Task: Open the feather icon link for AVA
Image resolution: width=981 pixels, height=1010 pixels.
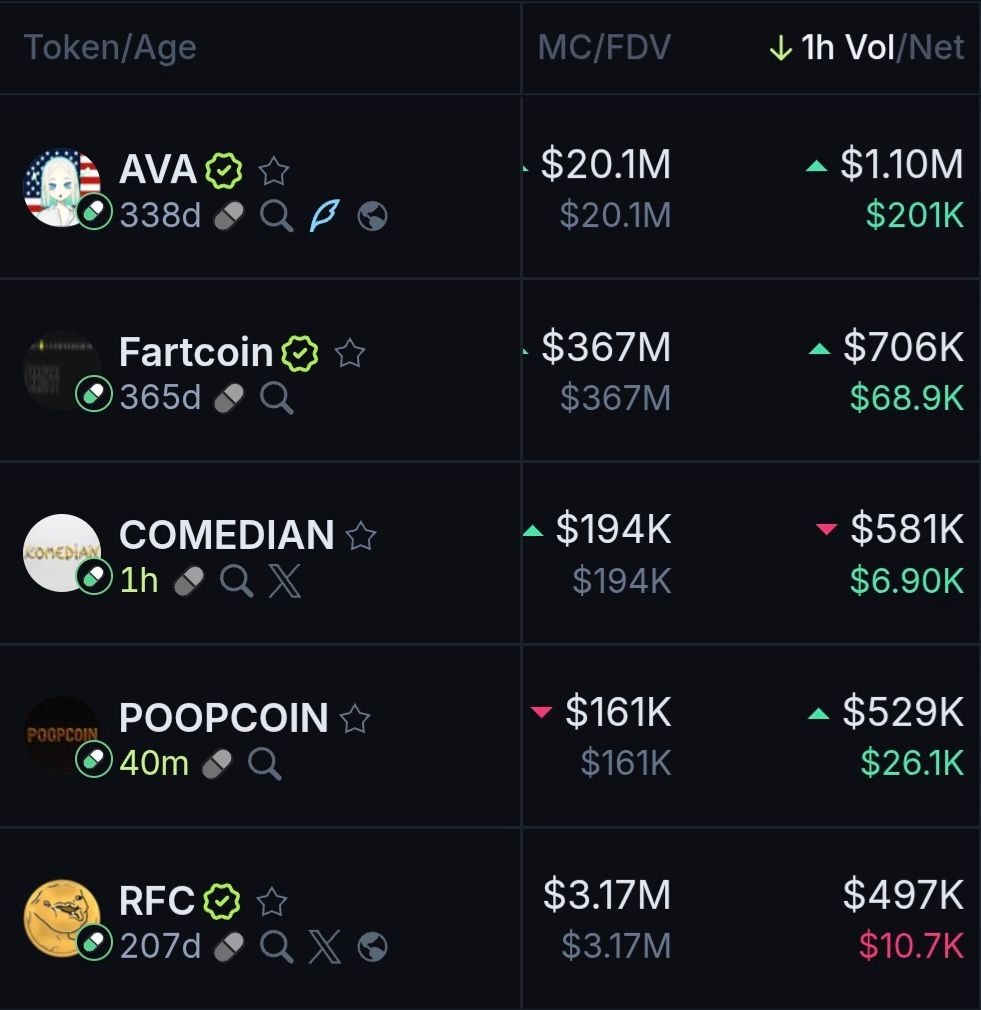Action: point(324,216)
